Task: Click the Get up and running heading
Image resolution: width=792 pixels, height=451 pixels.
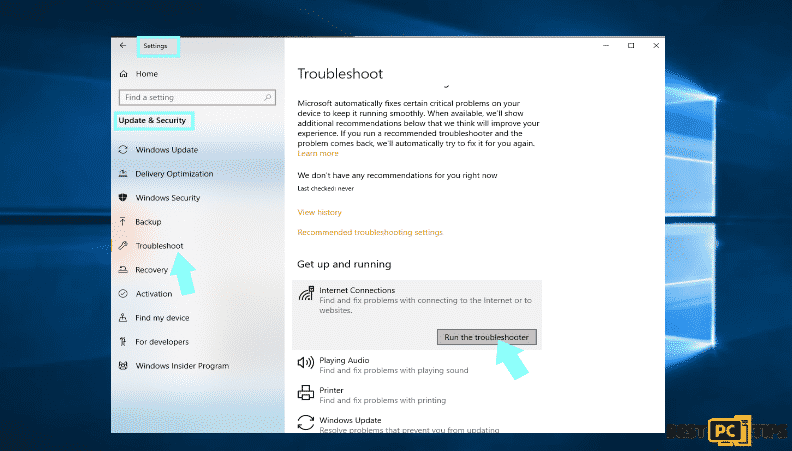Action: tap(344, 264)
